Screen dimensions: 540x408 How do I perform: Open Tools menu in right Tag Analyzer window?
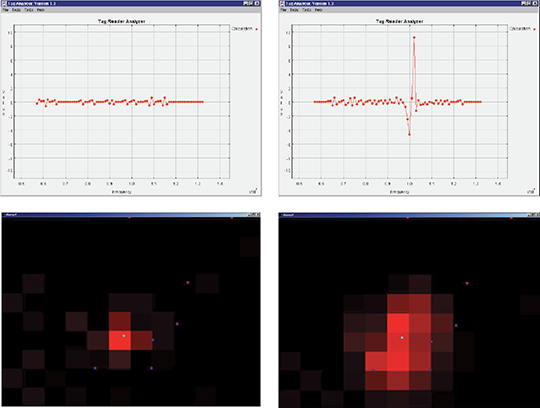point(307,10)
